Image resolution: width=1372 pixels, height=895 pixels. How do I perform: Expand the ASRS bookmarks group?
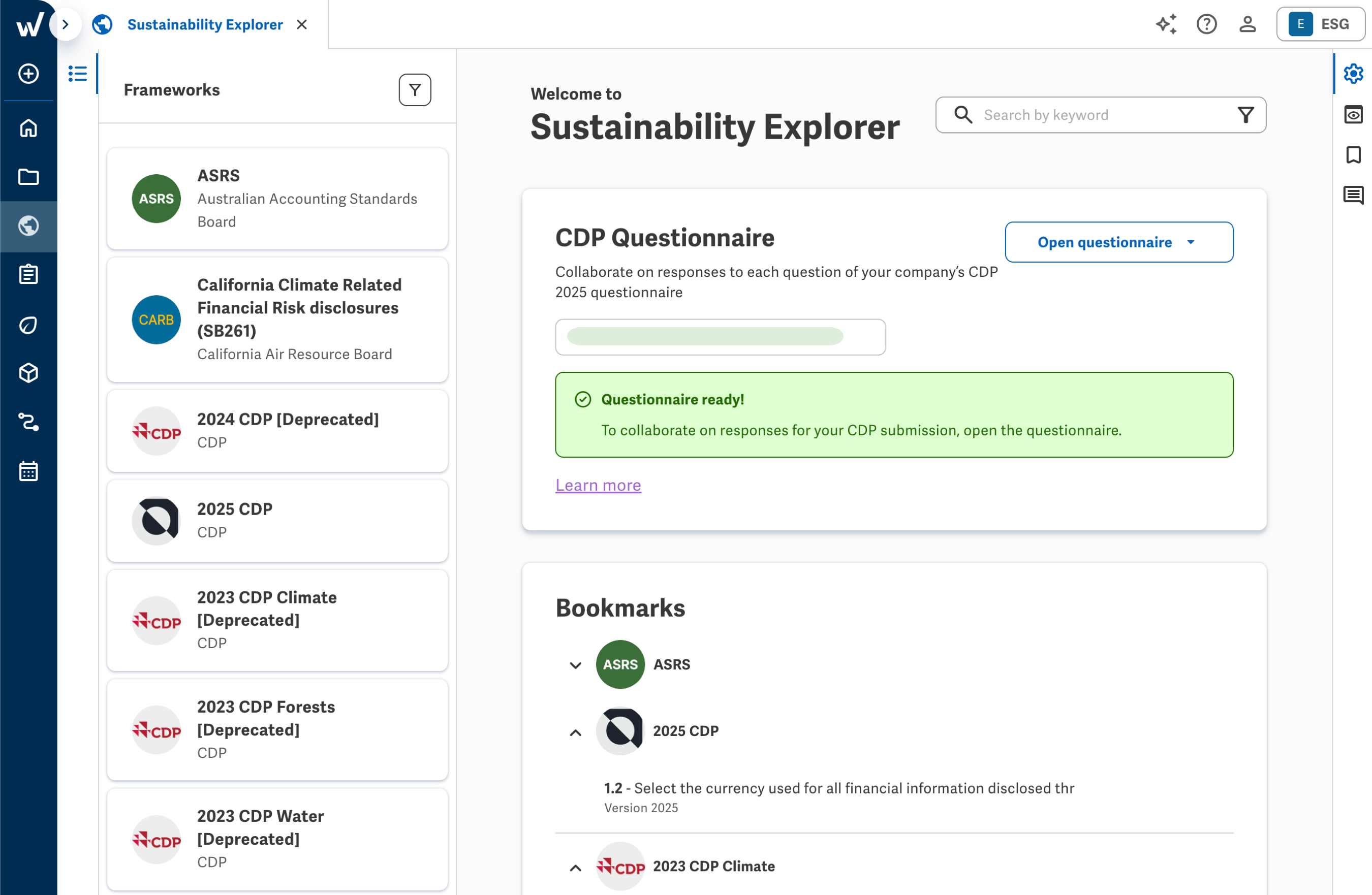pos(575,664)
